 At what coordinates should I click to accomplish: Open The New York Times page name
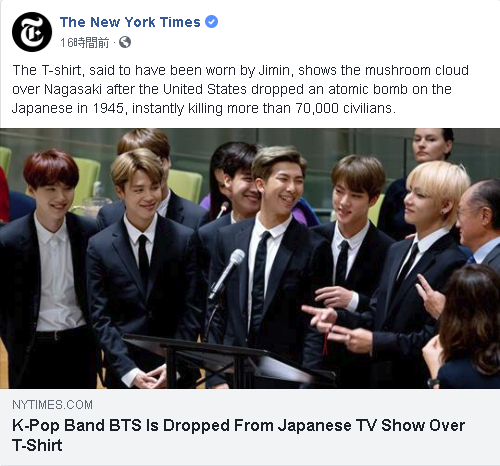pos(130,22)
